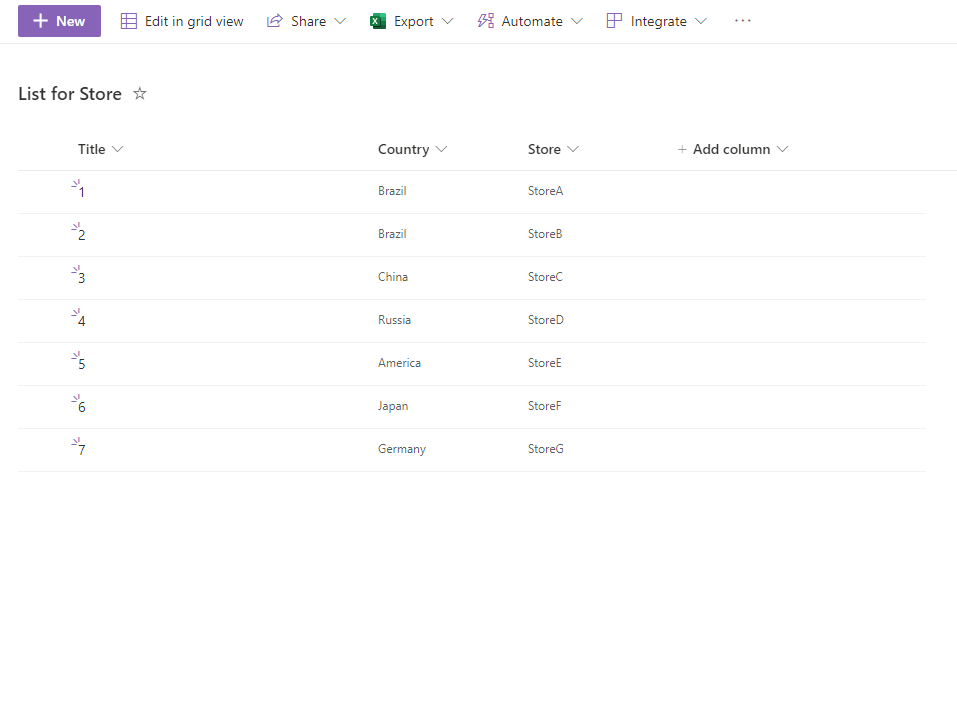Click the Germany country cell

pyautogui.click(x=402, y=449)
